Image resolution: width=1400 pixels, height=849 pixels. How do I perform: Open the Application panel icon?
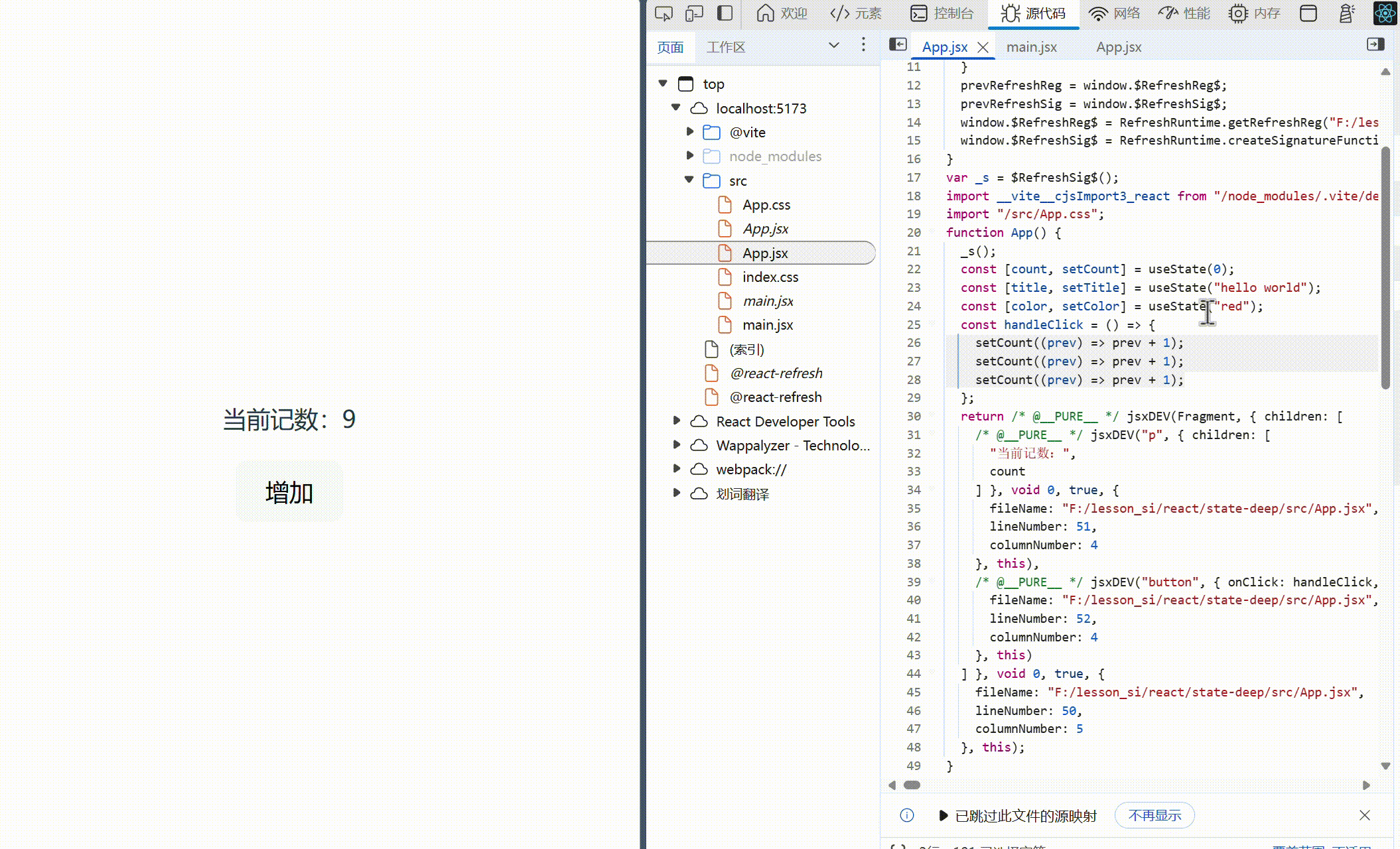point(1308,13)
